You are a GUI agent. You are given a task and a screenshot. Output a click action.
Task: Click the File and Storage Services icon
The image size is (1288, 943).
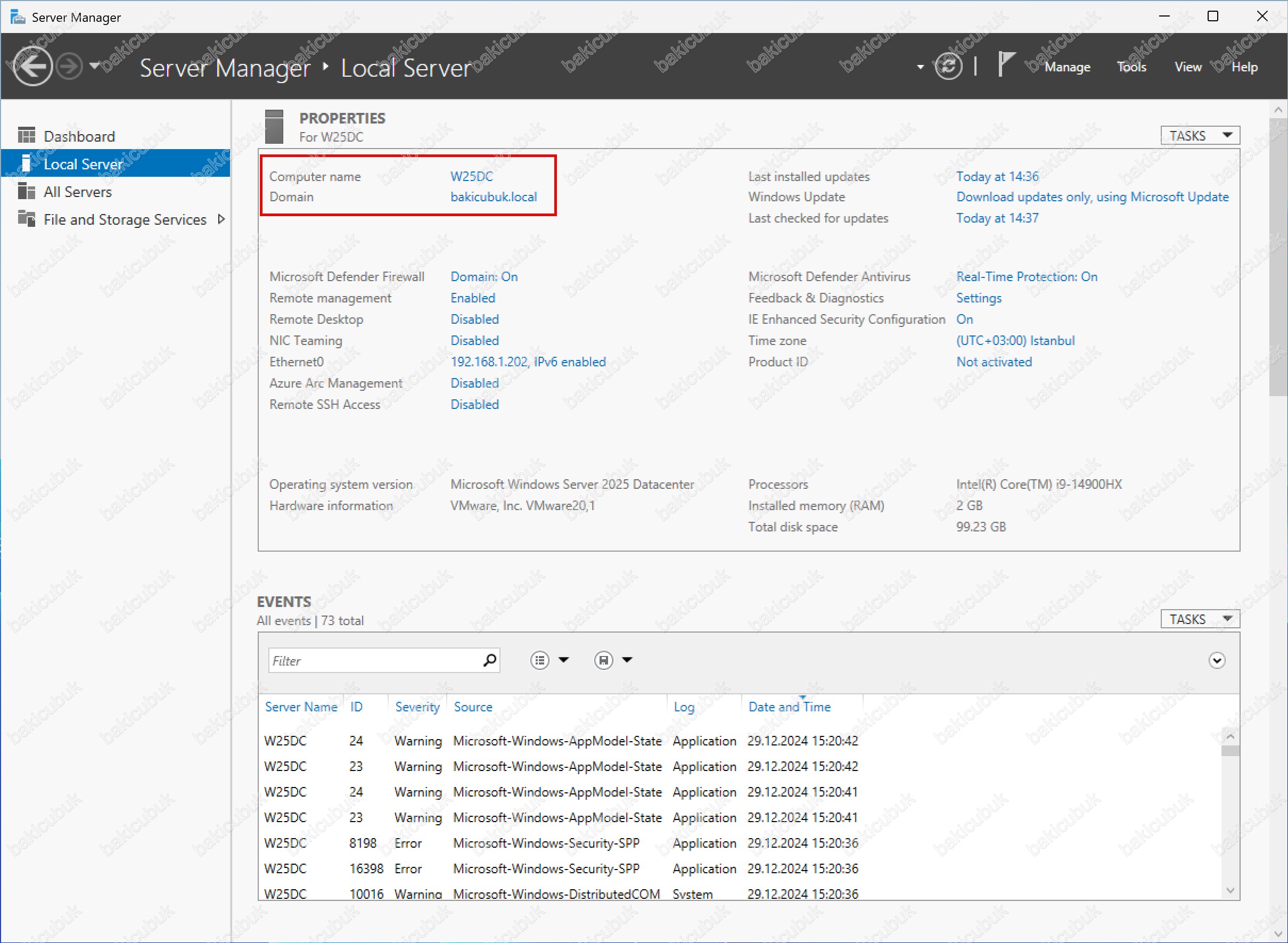pos(26,218)
